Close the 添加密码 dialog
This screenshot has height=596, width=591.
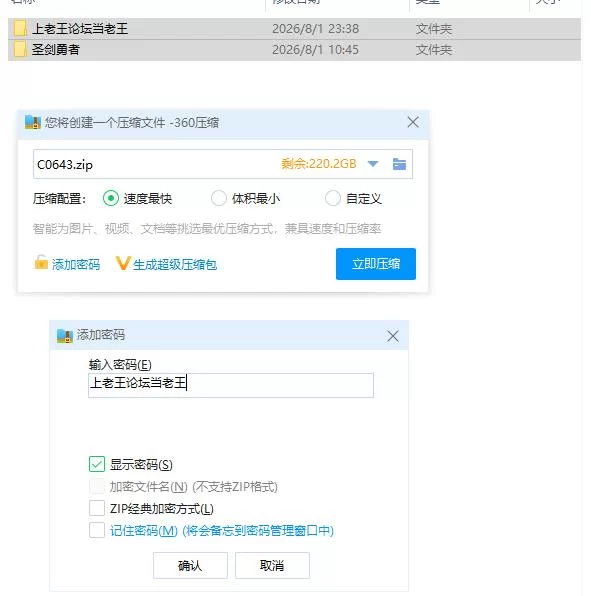pyautogui.click(x=393, y=336)
